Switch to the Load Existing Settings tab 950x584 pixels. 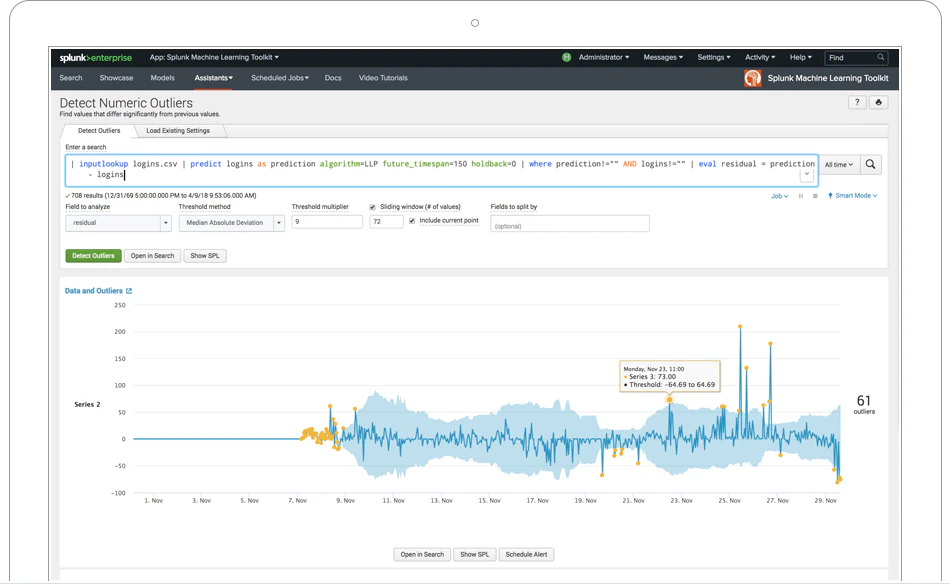coord(178,130)
